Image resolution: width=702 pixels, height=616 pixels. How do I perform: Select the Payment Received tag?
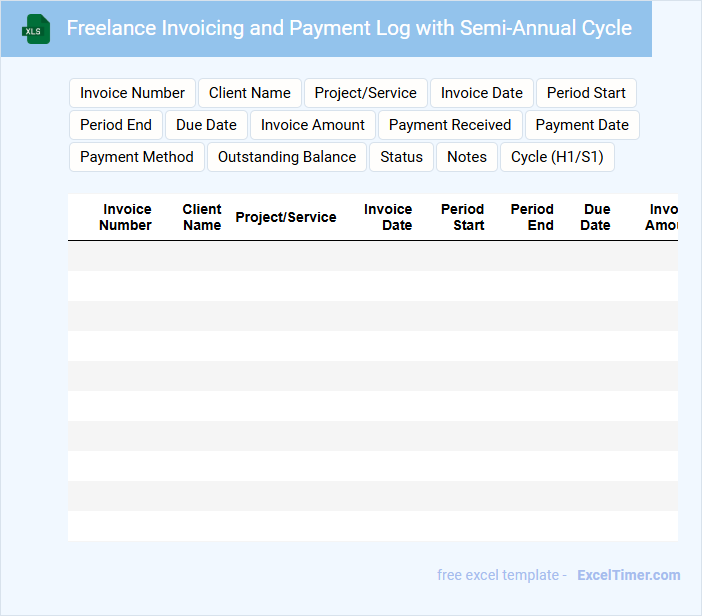pos(450,125)
